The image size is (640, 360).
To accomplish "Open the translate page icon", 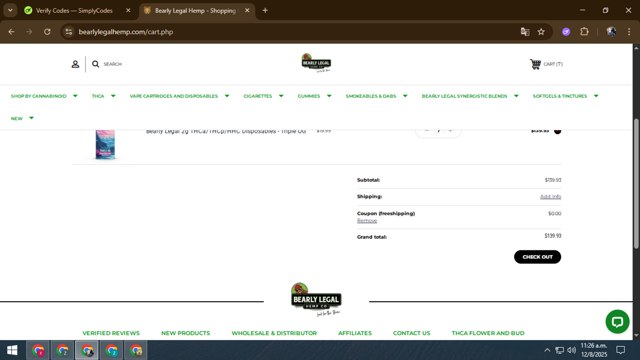I will (x=525, y=32).
